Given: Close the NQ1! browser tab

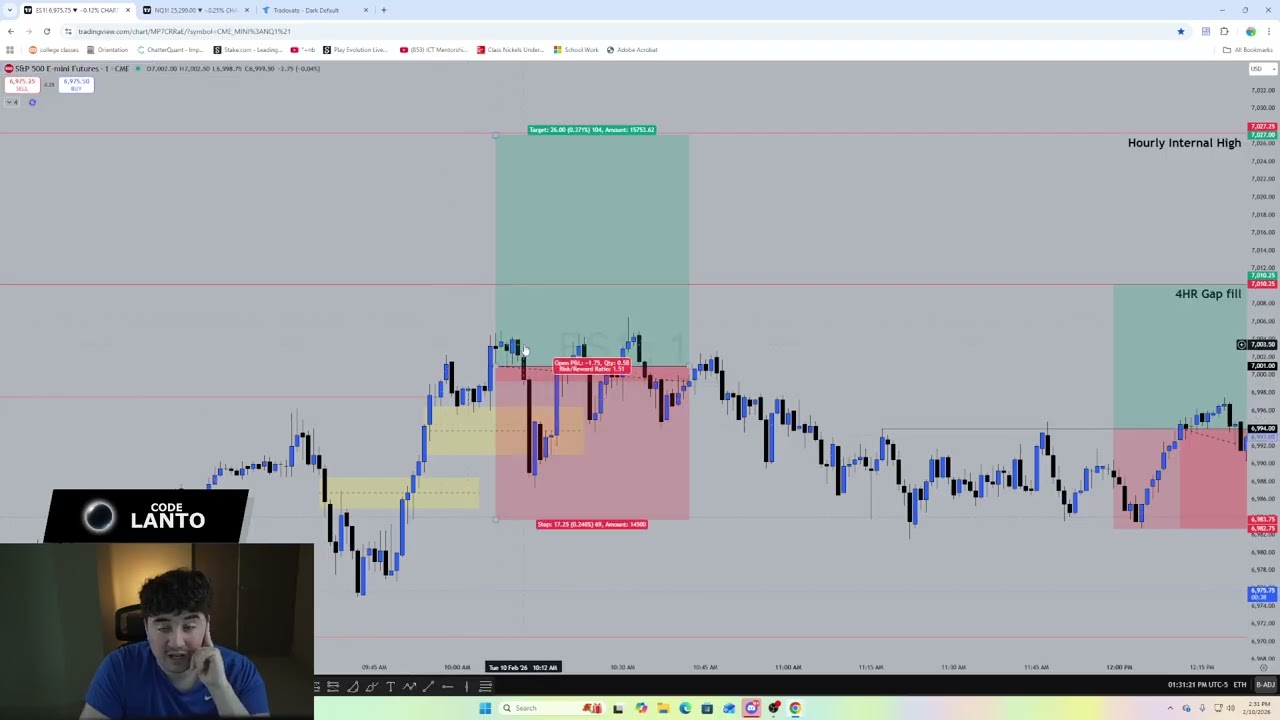Looking at the screenshot, I should pos(247,10).
